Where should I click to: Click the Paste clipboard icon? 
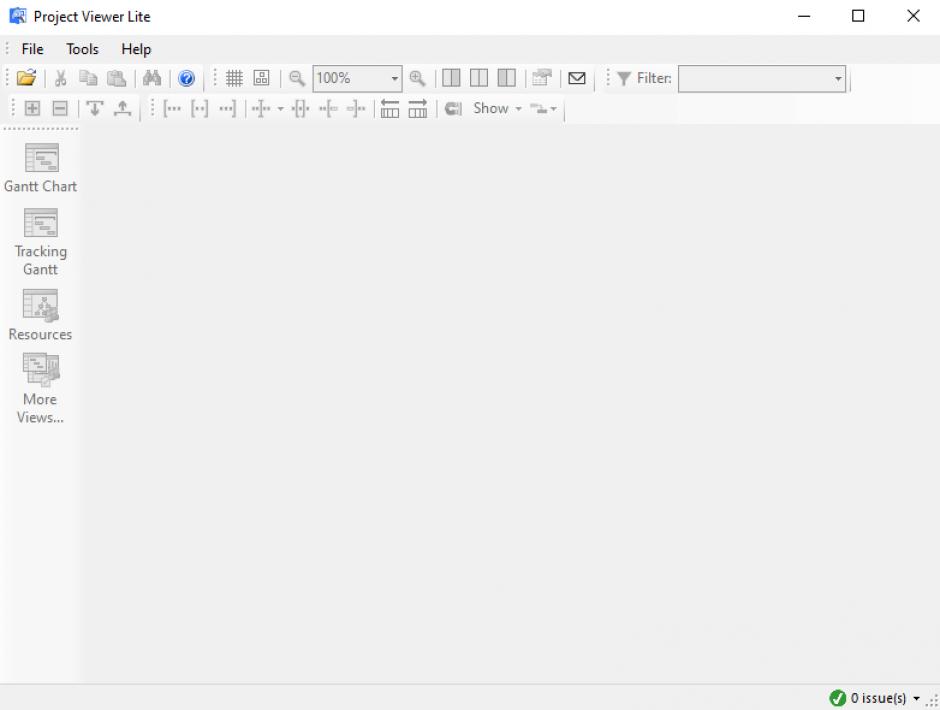pyautogui.click(x=116, y=78)
